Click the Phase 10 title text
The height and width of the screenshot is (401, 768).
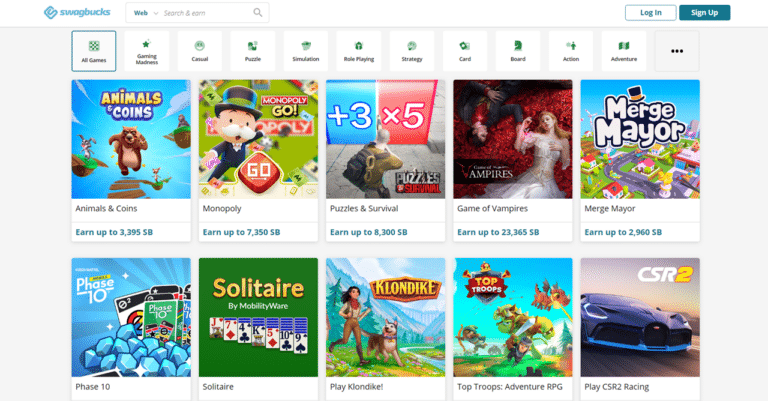click(93, 387)
